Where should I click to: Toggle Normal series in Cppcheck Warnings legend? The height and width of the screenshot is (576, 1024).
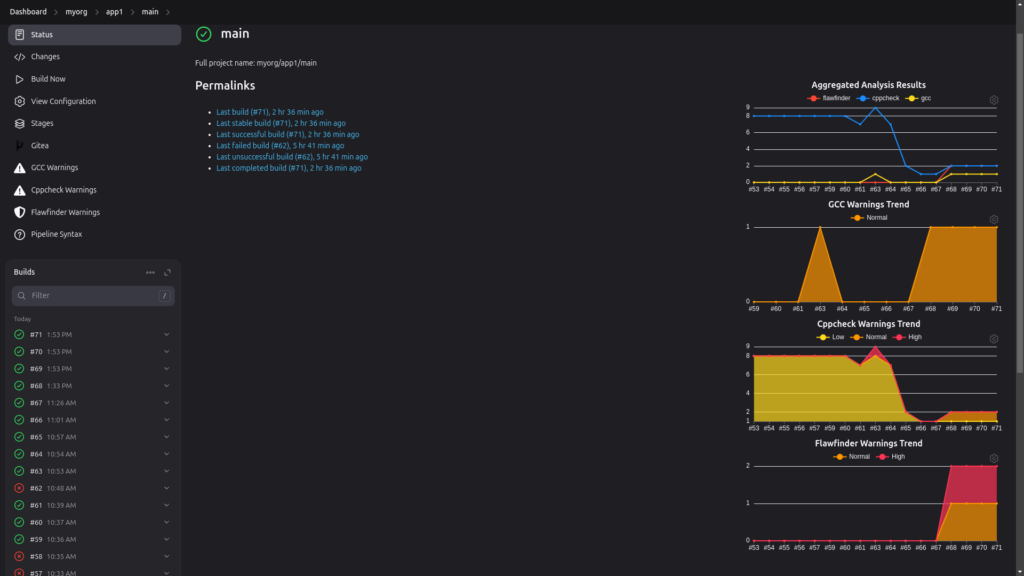868,337
